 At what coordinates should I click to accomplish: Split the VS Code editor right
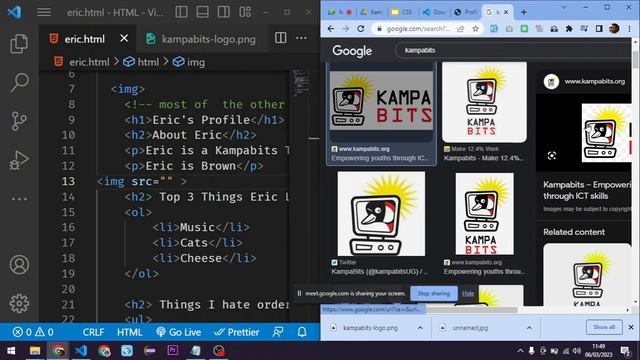pyautogui.click(x=280, y=38)
